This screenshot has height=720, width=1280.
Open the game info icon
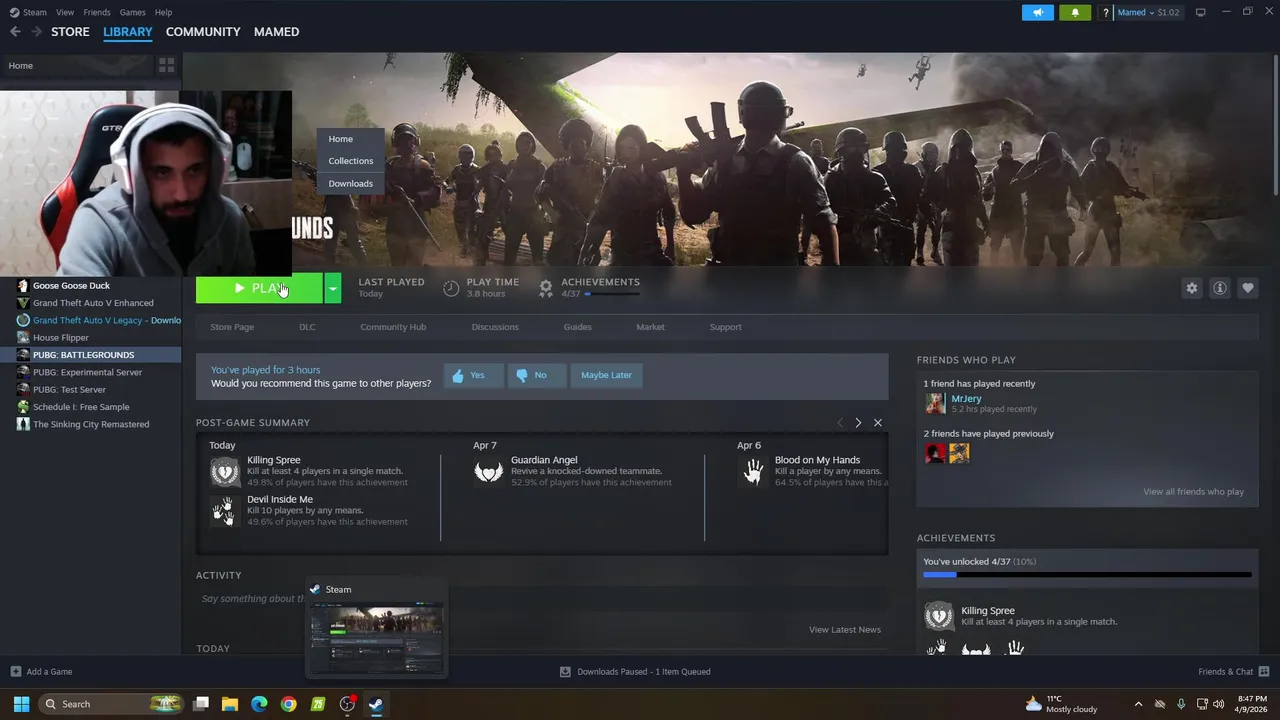tap(1219, 288)
